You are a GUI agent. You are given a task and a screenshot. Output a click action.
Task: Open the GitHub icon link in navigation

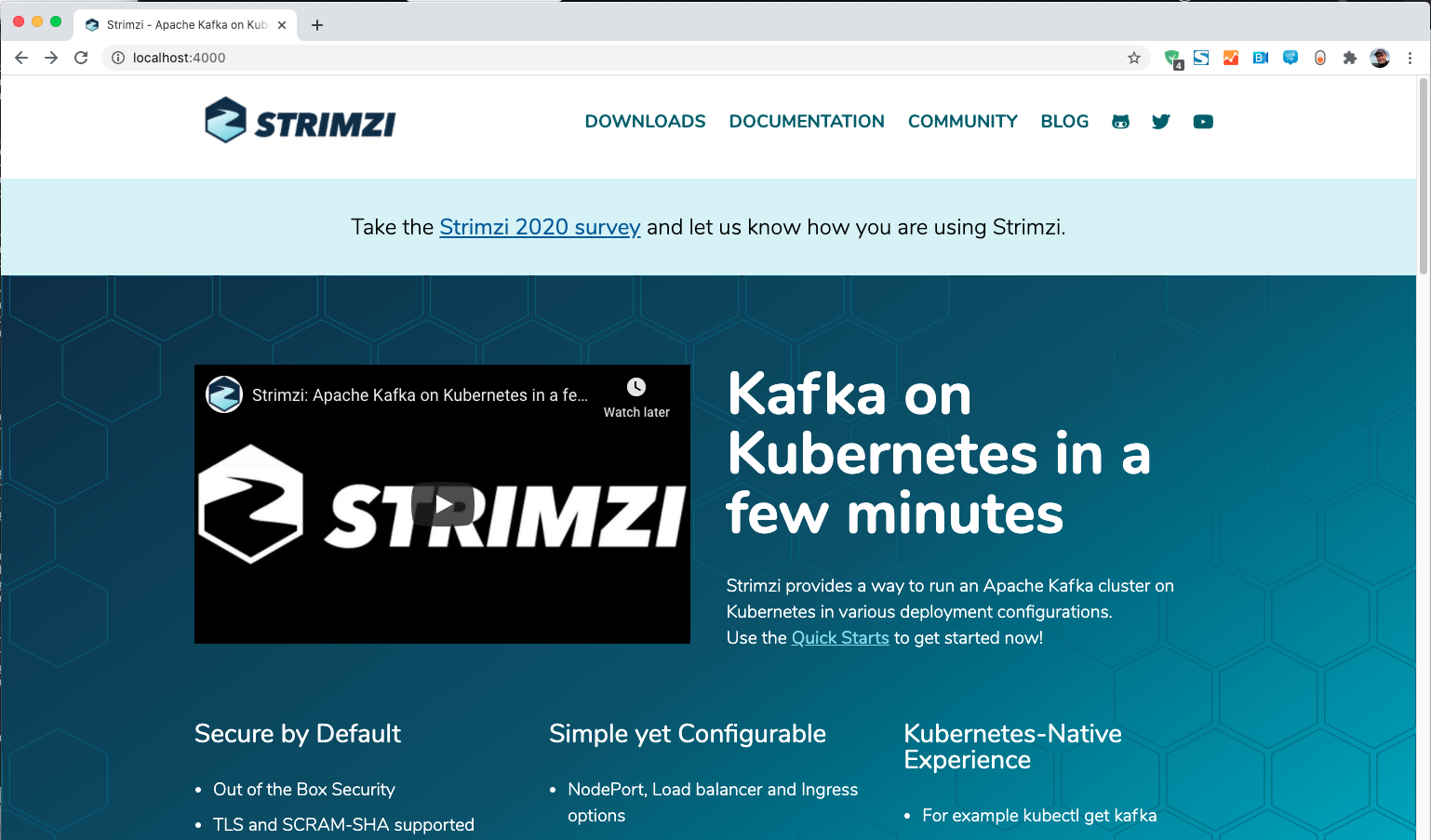pos(1120,122)
